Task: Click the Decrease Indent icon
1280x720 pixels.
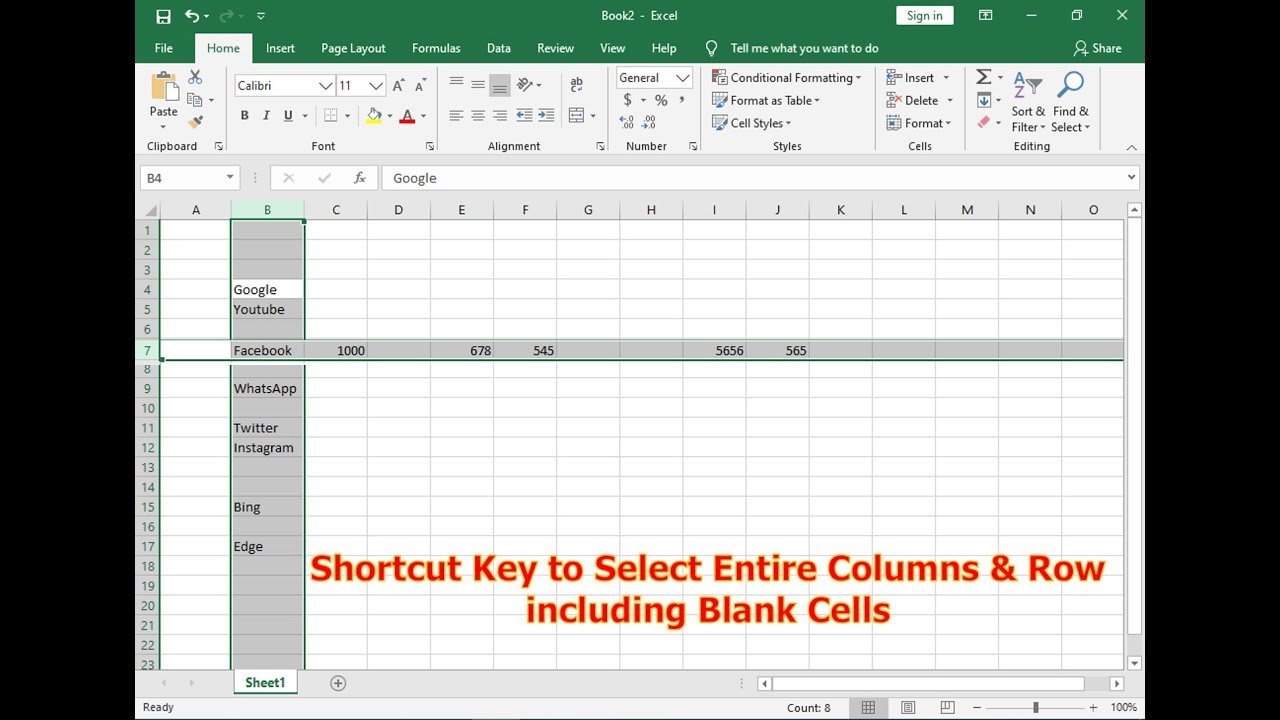Action: [524, 116]
